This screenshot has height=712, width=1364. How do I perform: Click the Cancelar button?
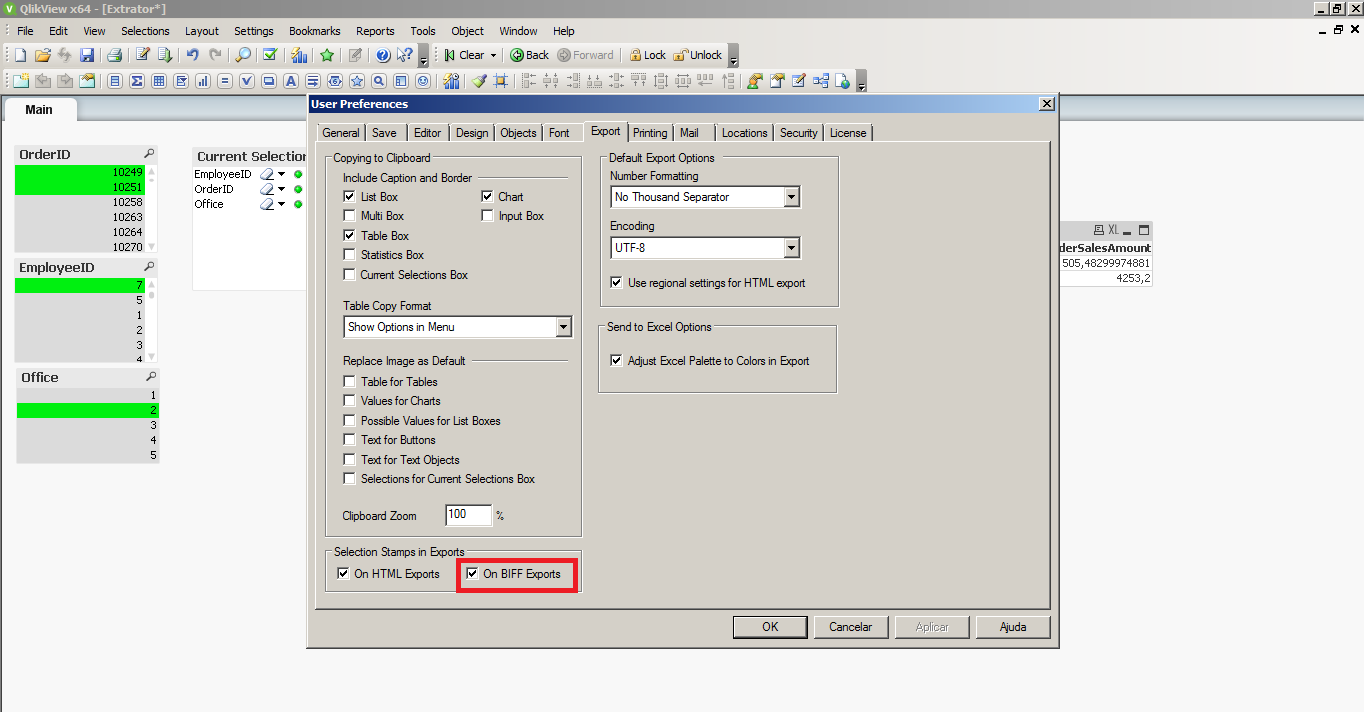coord(850,627)
